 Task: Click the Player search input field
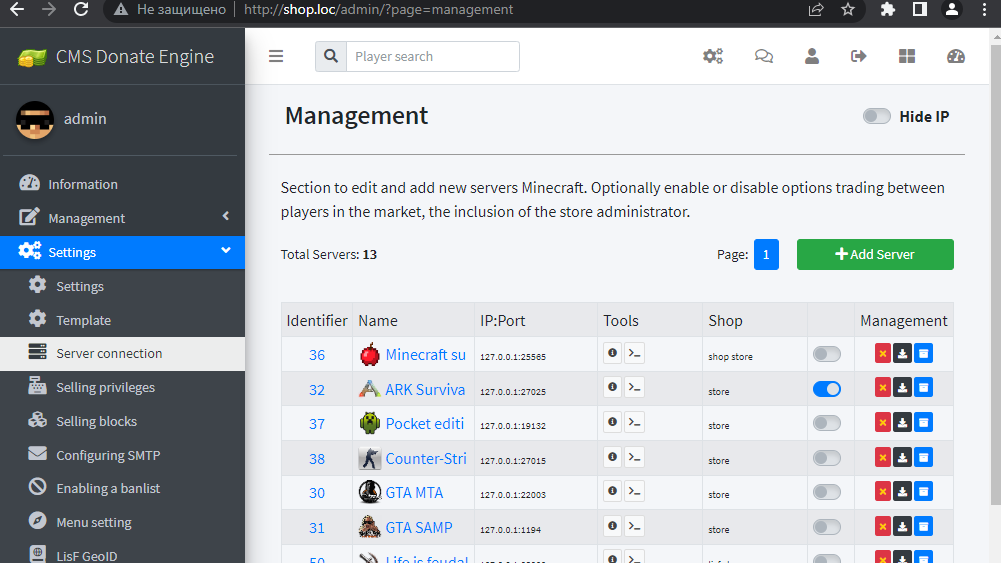pos(432,57)
